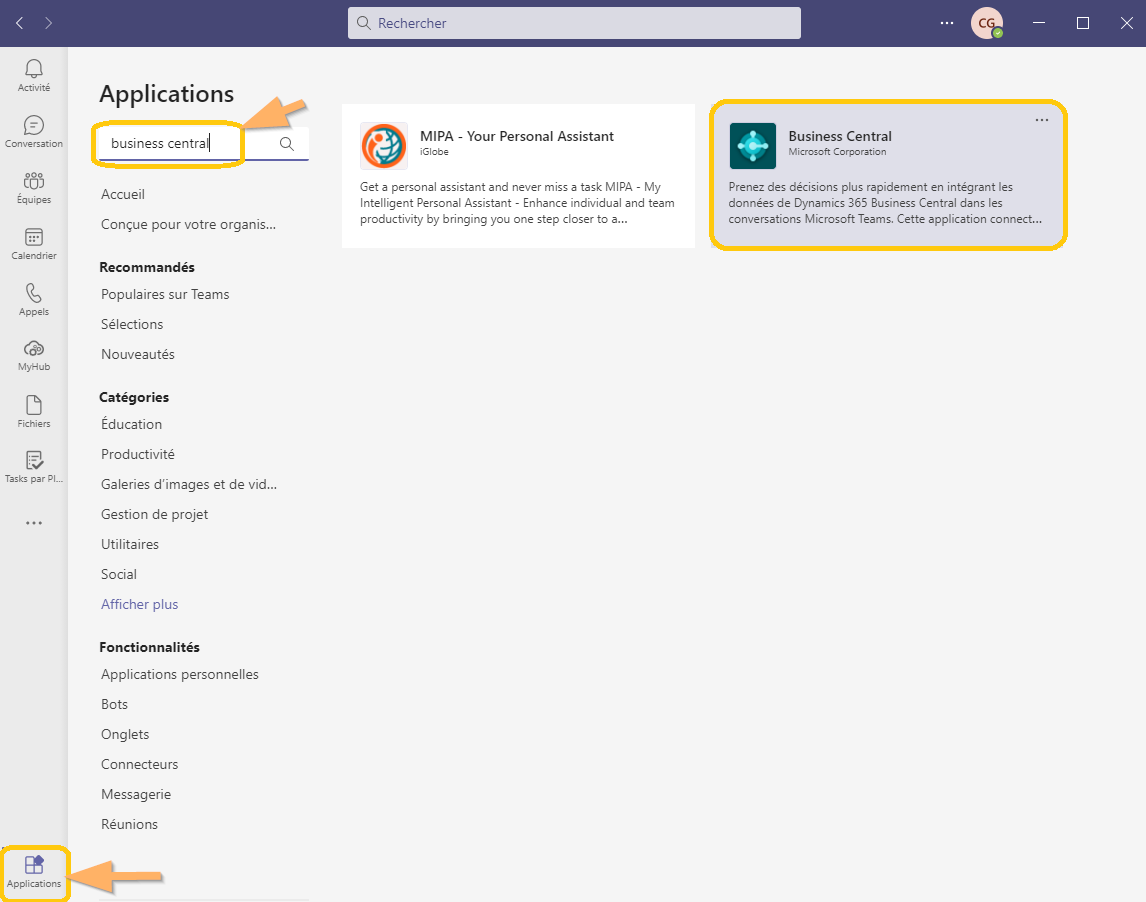Viewport: 1146px width, 902px height.
Task: Click Afficher plus link
Action: 140,605
